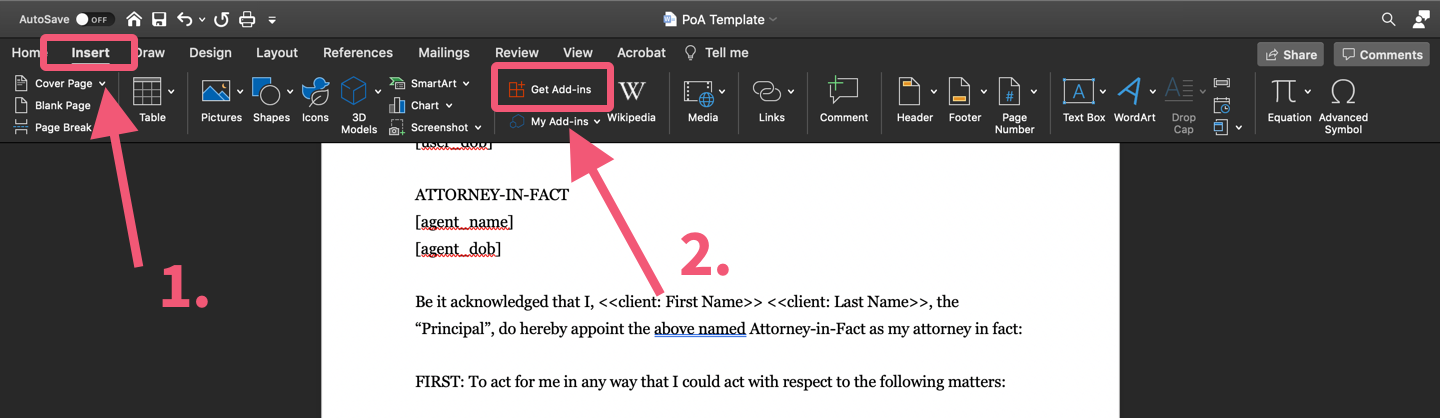Viewport: 1440px width, 418px height.
Task: Click the Redo circular arrow icon
Action: click(223, 19)
